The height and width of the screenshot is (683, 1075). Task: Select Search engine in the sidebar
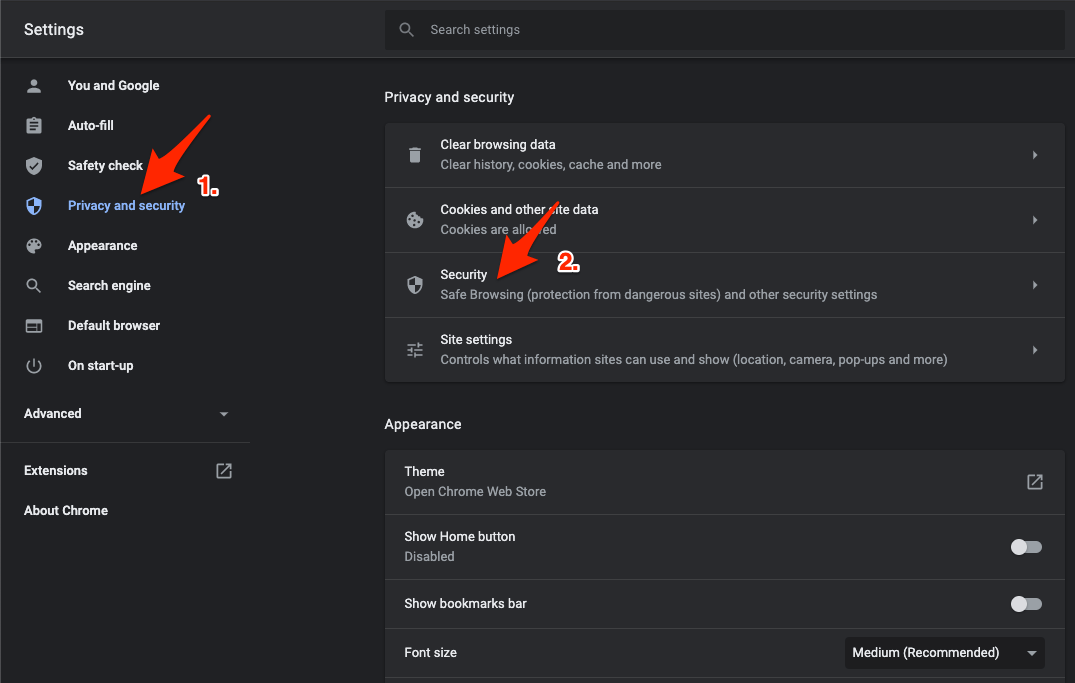pyautogui.click(x=109, y=285)
